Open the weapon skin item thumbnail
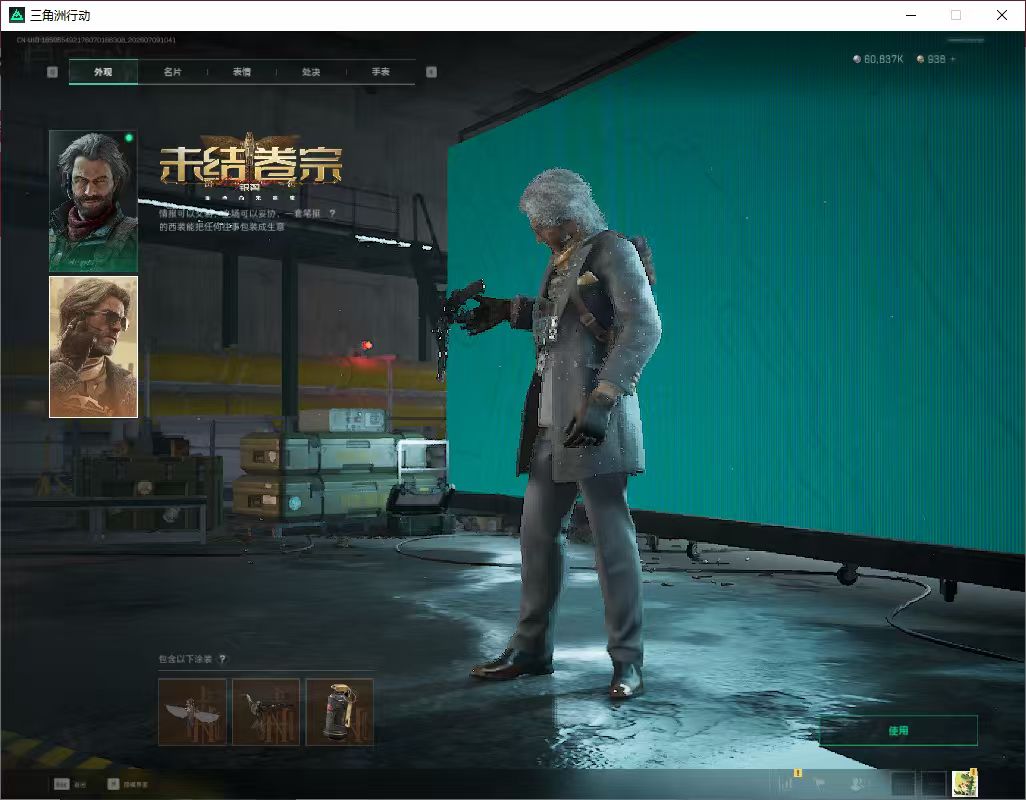This screenshot has height=800, width=1026. pyautogui.click(x=266, y=712)
